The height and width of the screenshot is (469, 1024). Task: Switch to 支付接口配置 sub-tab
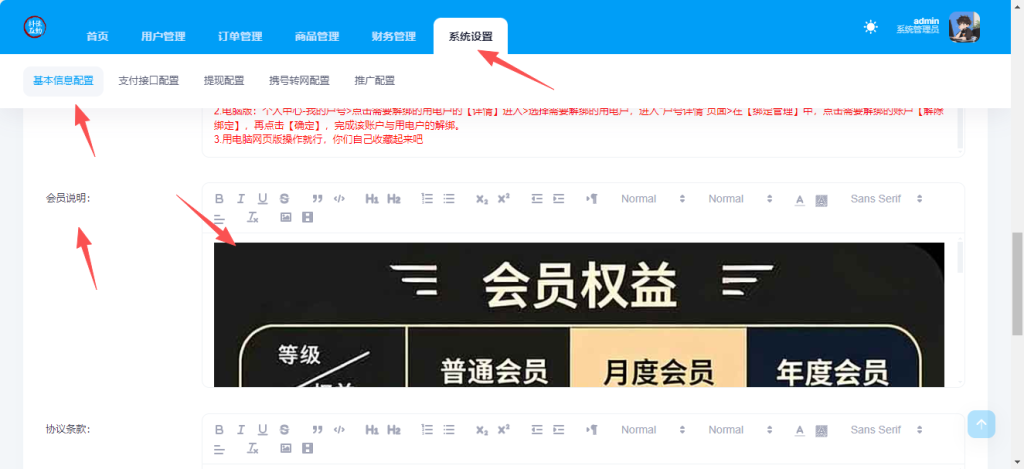click(148, 81)
